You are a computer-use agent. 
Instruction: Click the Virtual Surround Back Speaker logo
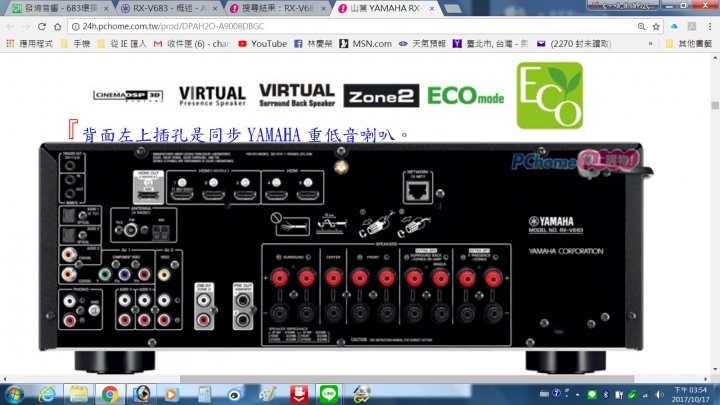pos(297,95)
